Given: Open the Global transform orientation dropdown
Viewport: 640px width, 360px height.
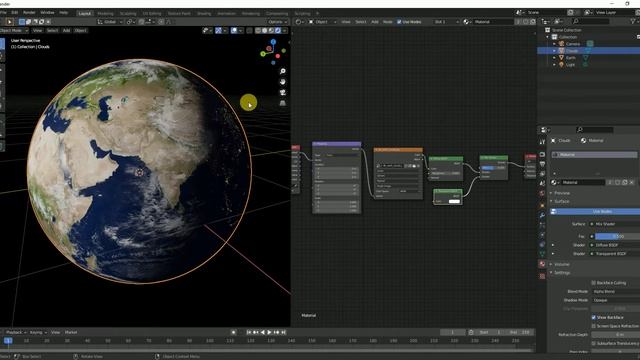Looking at the screenshot, I should 110,22.
